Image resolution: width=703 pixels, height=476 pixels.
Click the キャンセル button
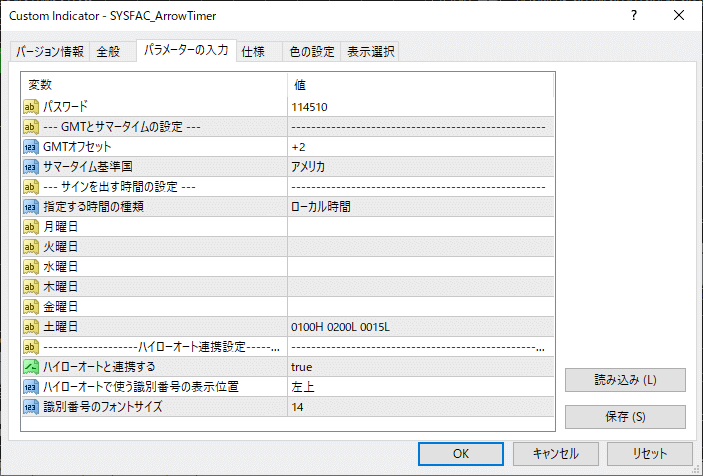[555, 454]
